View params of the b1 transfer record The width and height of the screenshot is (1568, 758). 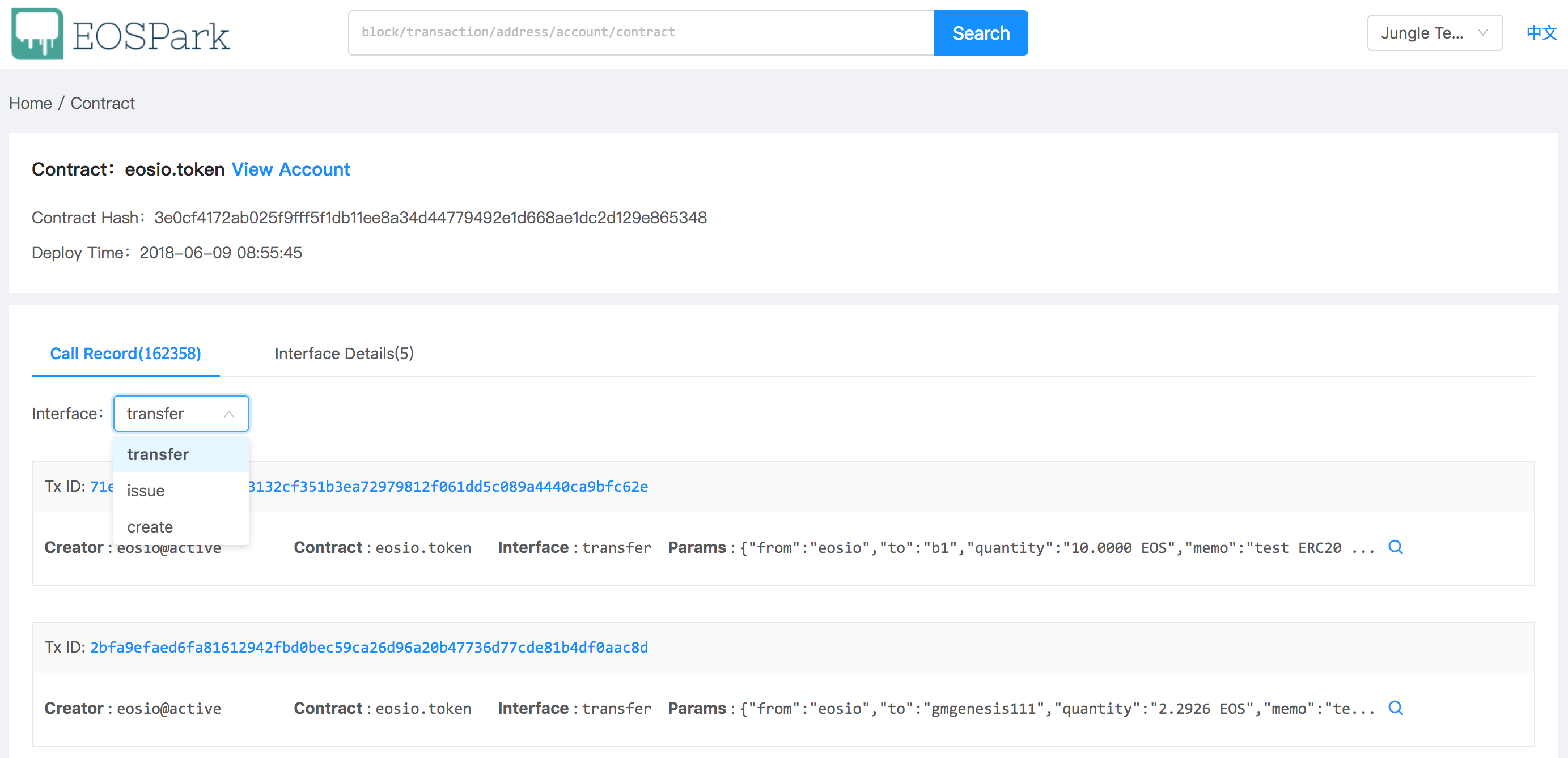1396,547
